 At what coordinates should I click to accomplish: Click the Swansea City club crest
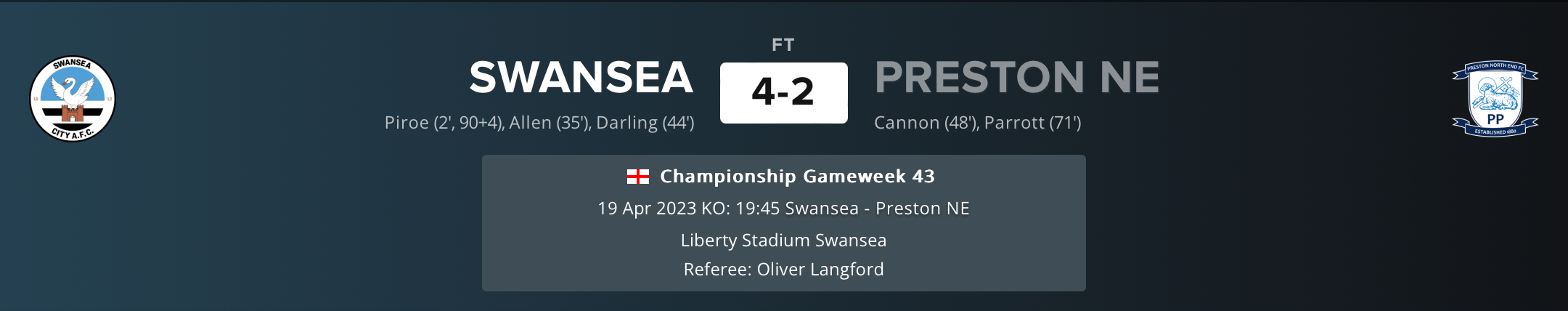(x=73, y=99)
